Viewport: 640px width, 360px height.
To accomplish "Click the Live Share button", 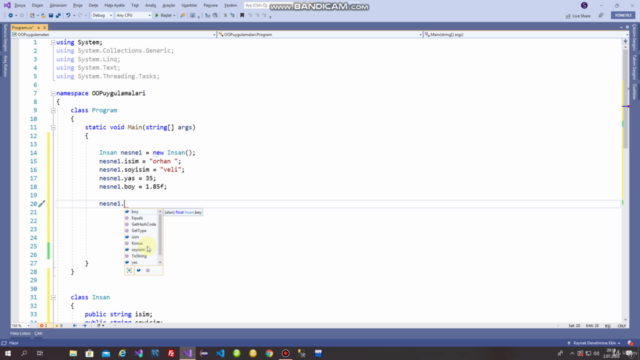I will [x=578, y=16].
